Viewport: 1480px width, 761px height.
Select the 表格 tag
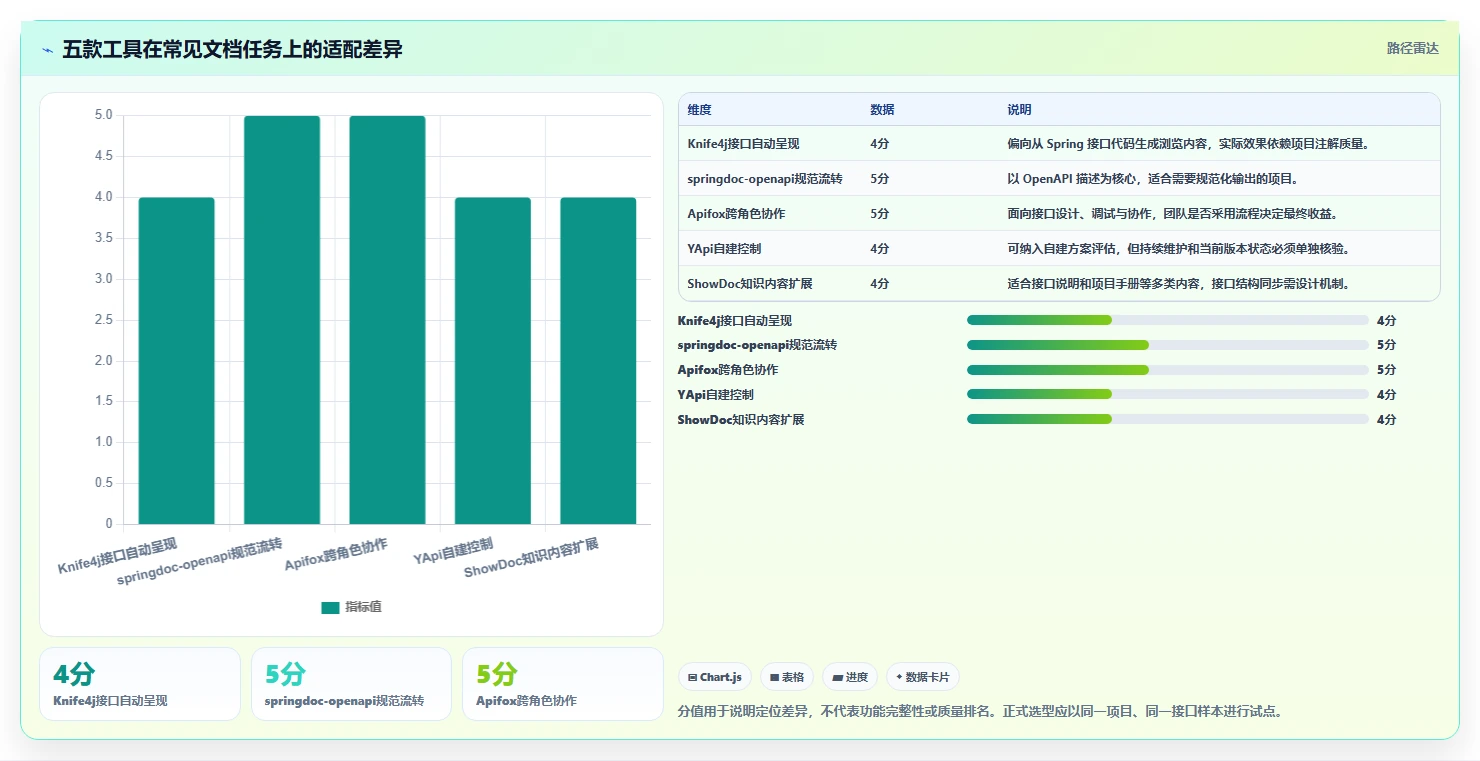click(787, 677)
